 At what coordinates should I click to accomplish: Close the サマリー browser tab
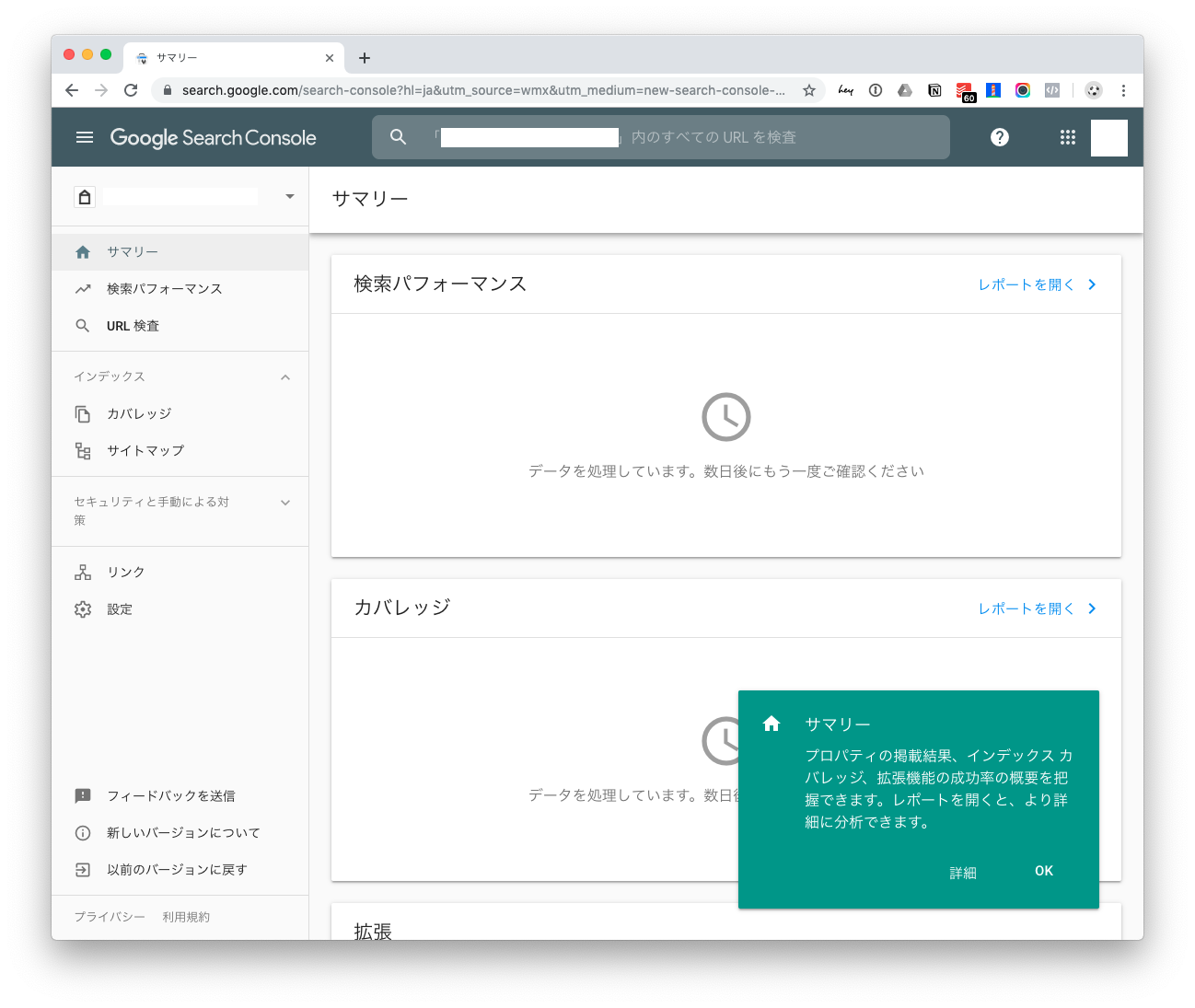(x=330, y=58)
